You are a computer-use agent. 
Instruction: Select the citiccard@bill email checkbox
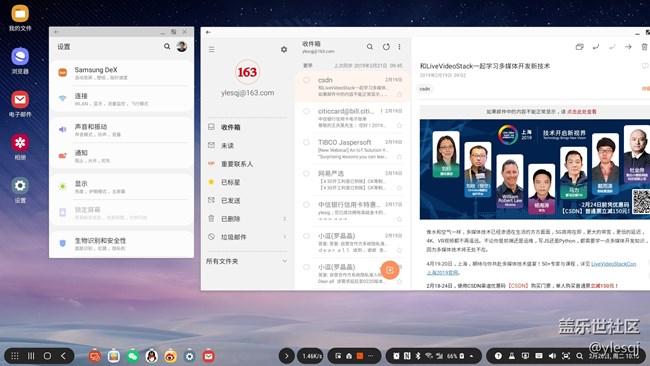tap(306, 111)
